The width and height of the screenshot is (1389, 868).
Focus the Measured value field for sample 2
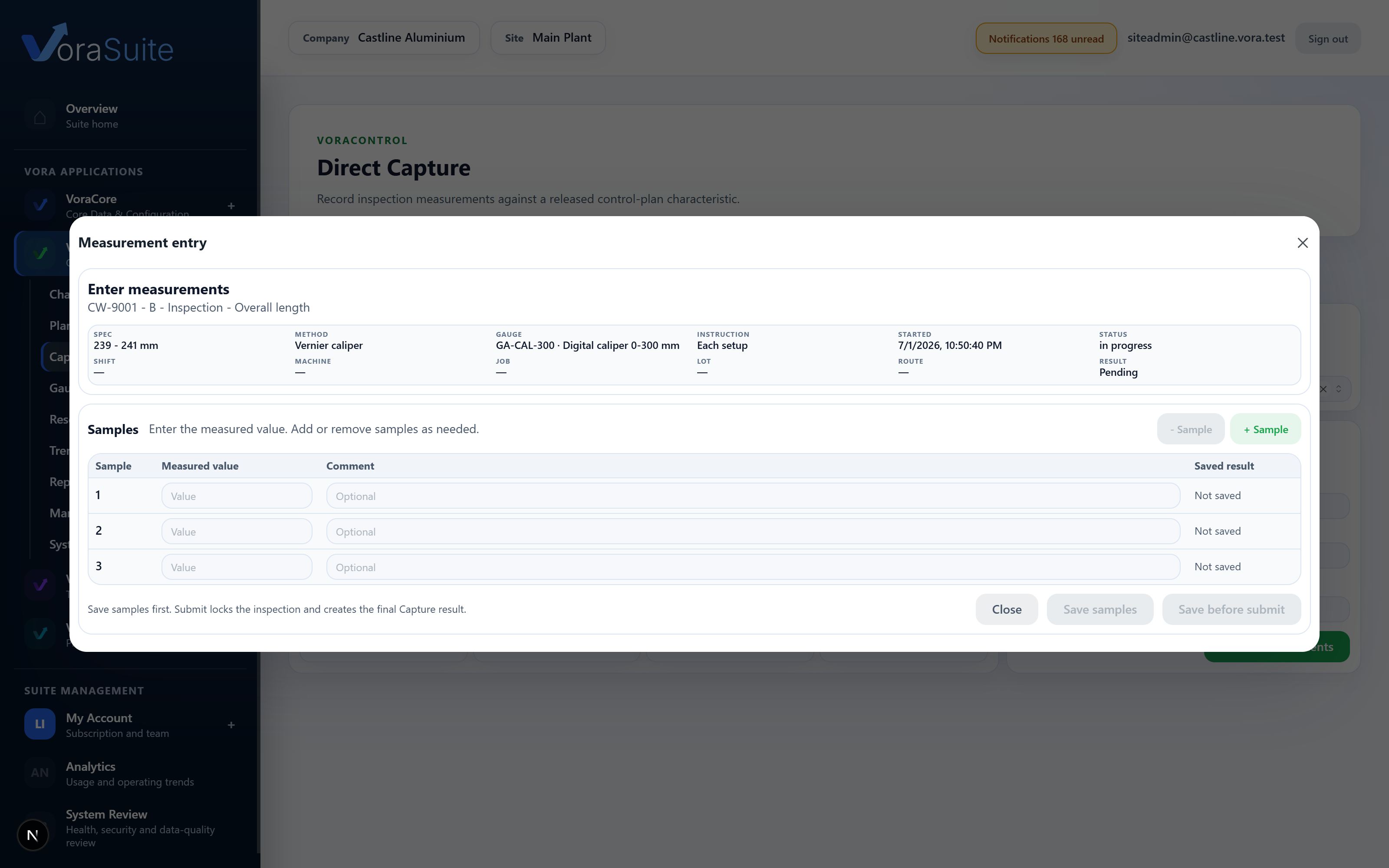click(237, 532)
